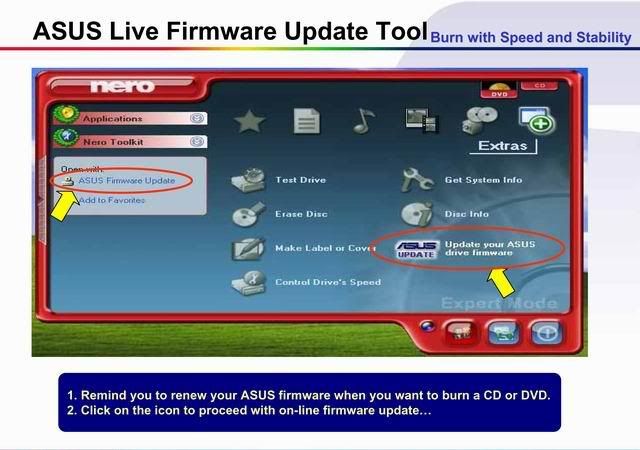Click the Test Drive icon
Image resolution: width=640 pixels, height=450 pixels.
tap(249, 180)
